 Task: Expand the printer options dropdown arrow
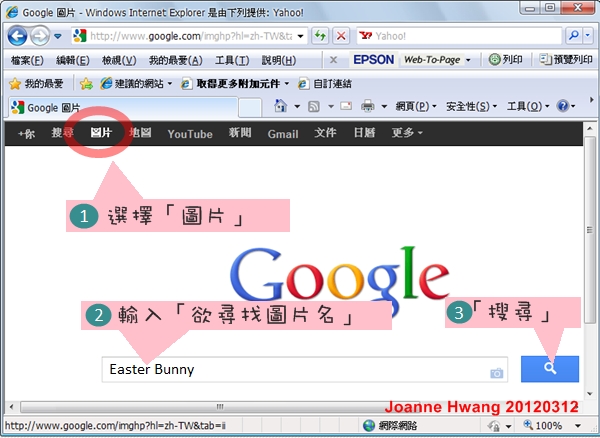pos(384,106)
